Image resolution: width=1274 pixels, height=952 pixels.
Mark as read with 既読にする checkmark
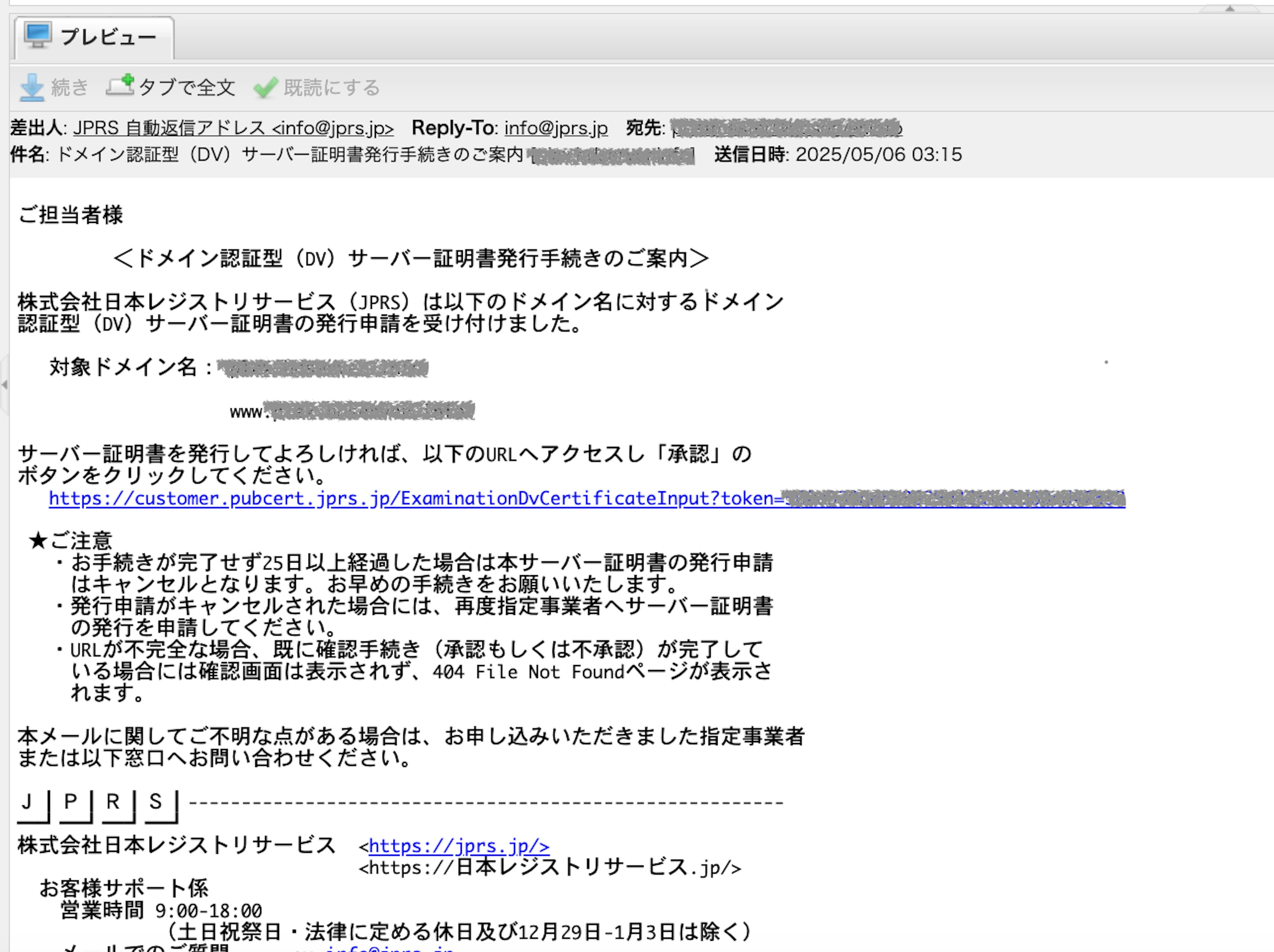pos(265,88)
